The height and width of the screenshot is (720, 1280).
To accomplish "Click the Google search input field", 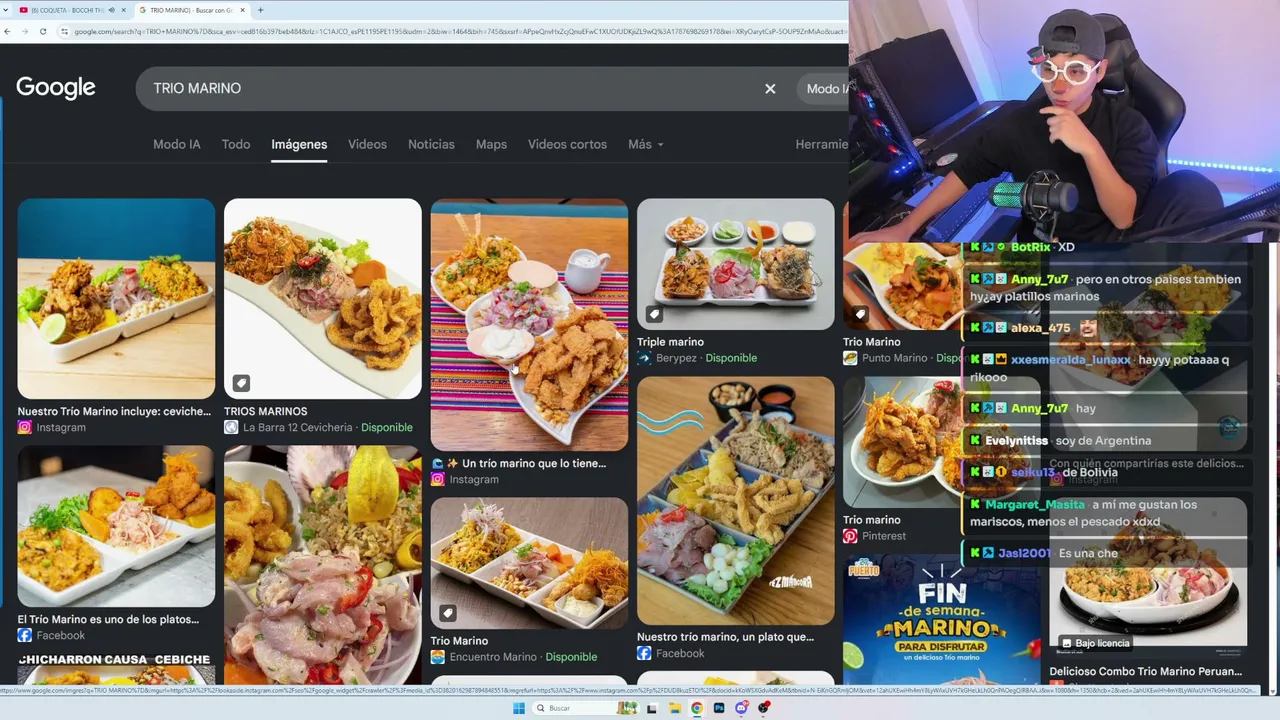I will pos(450,89).
